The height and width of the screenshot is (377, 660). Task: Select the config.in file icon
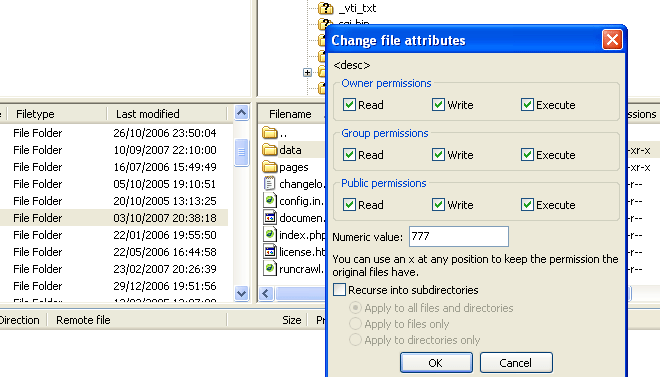[269, 200]
